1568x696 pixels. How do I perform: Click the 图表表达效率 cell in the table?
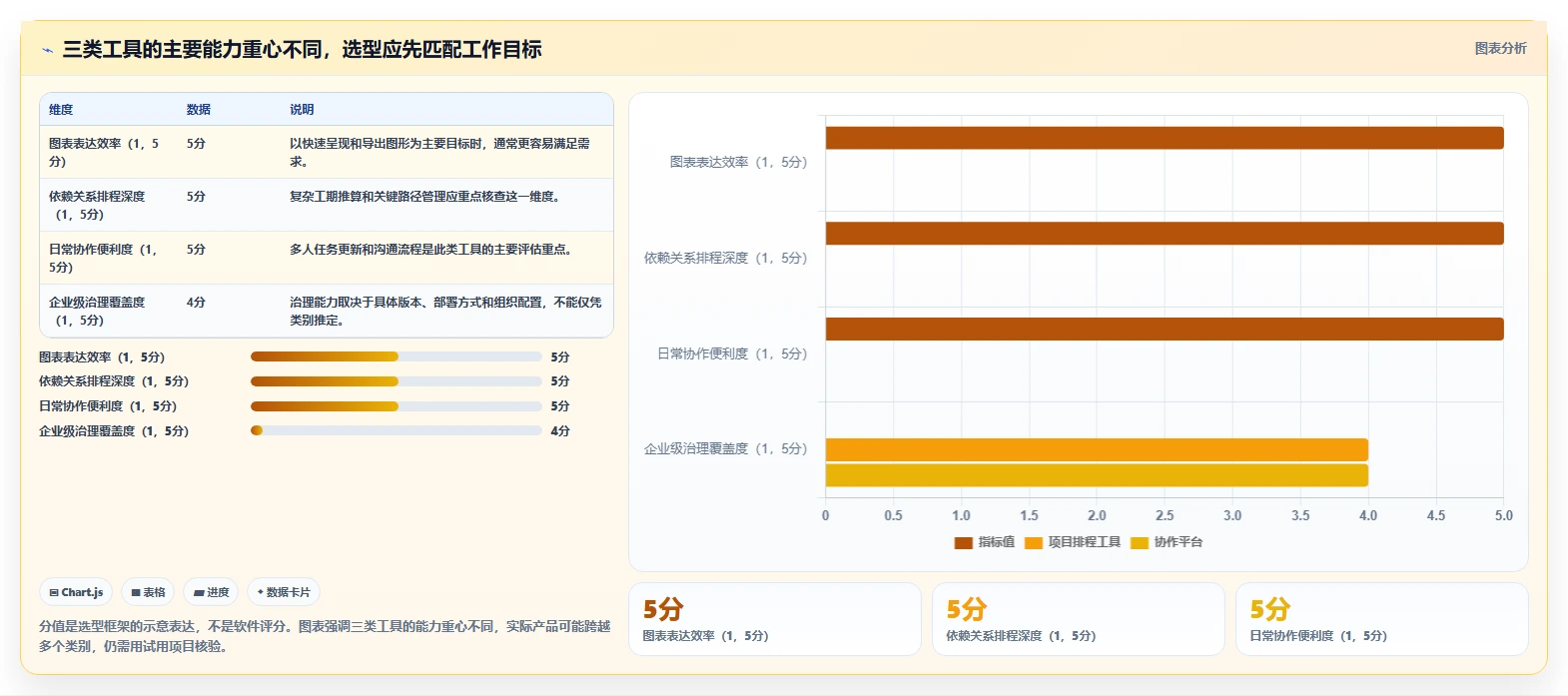[x=107, y=152]
